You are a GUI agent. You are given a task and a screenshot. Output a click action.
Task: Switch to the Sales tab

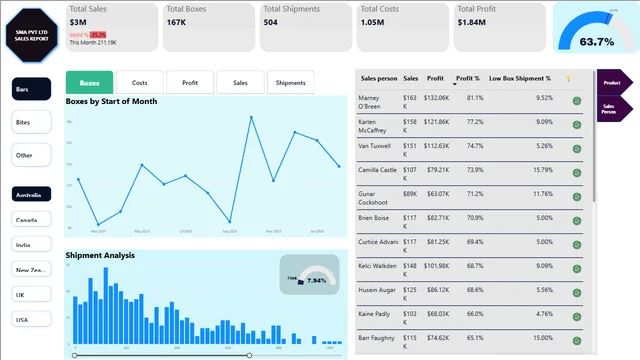[240, 82]
